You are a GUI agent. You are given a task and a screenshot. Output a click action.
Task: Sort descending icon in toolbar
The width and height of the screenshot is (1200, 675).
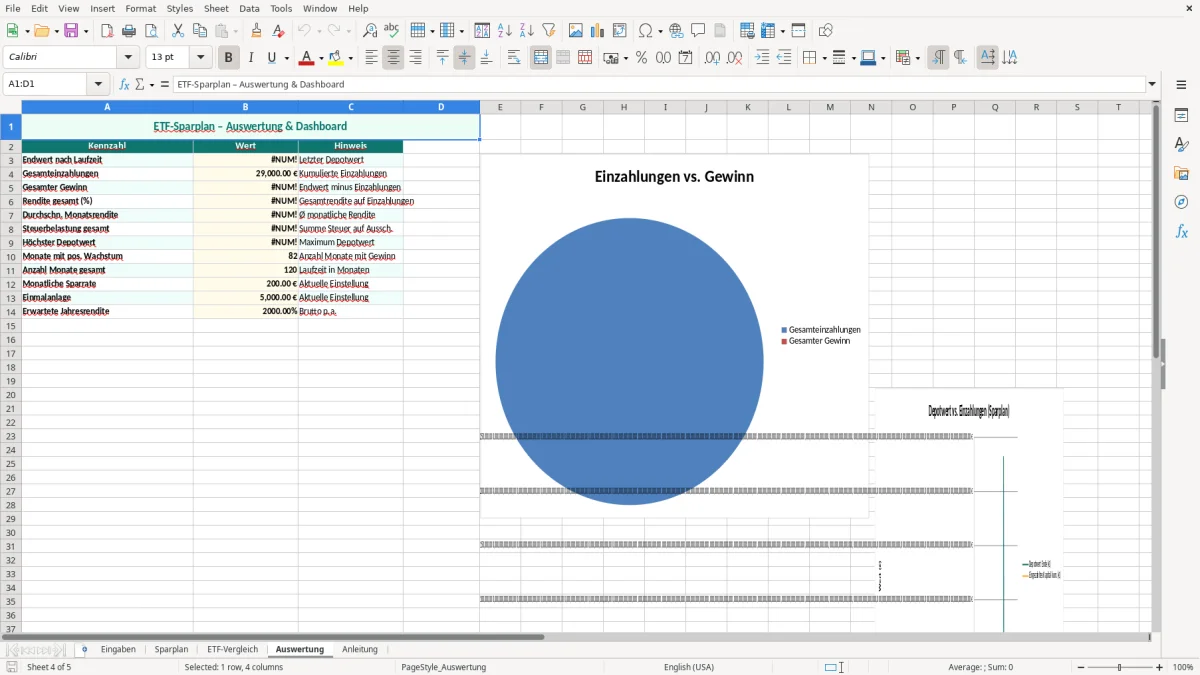(527, 31)
